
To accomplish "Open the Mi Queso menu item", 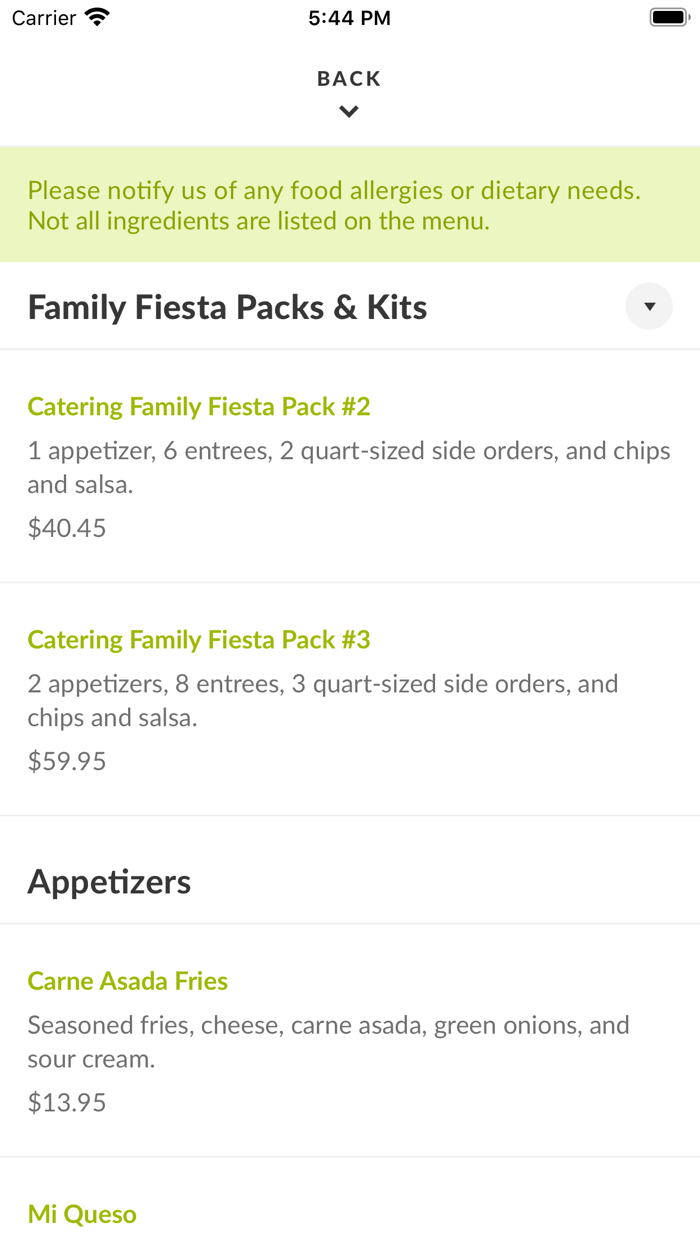I will coord(82,1214).
